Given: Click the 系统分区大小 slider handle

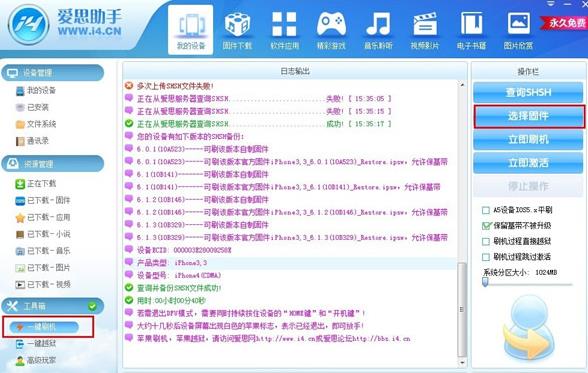Looking at the screenshot, I should (x=485, y=282).
